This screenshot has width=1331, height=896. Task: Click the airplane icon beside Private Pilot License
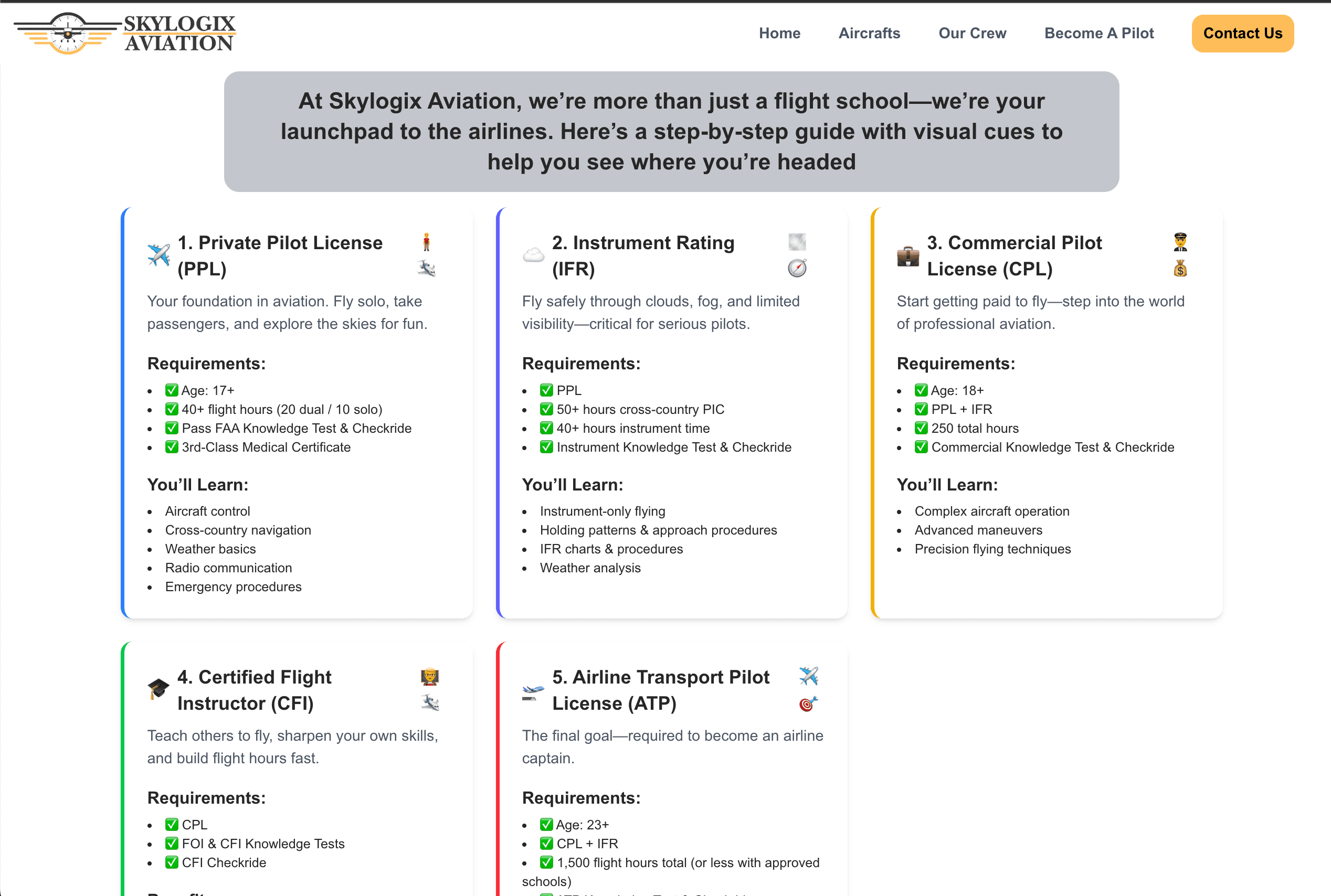pyautogui.click(x=159, y=255)
